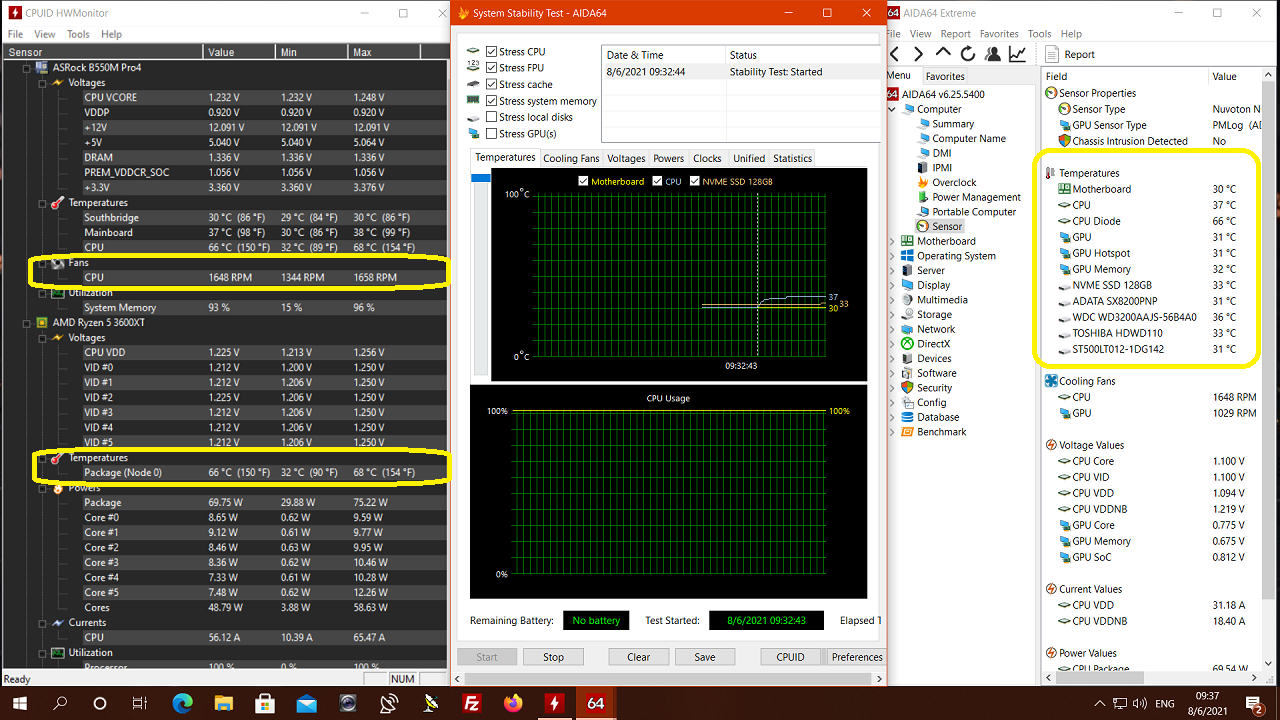The image size is (1280, 720).
Task: Enable the Stress GPU(s) checkbox
Action: [491, 133]
